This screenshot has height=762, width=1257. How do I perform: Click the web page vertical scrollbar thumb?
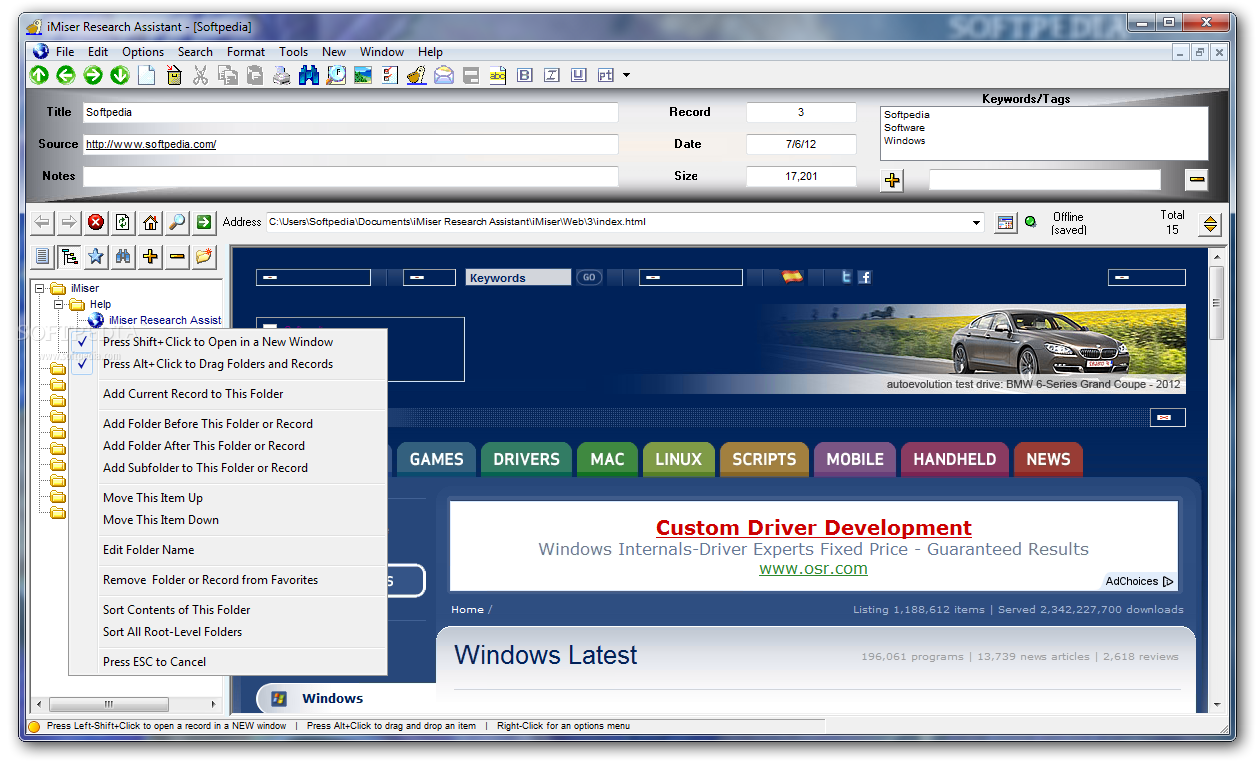click(x=1216, y=305)
